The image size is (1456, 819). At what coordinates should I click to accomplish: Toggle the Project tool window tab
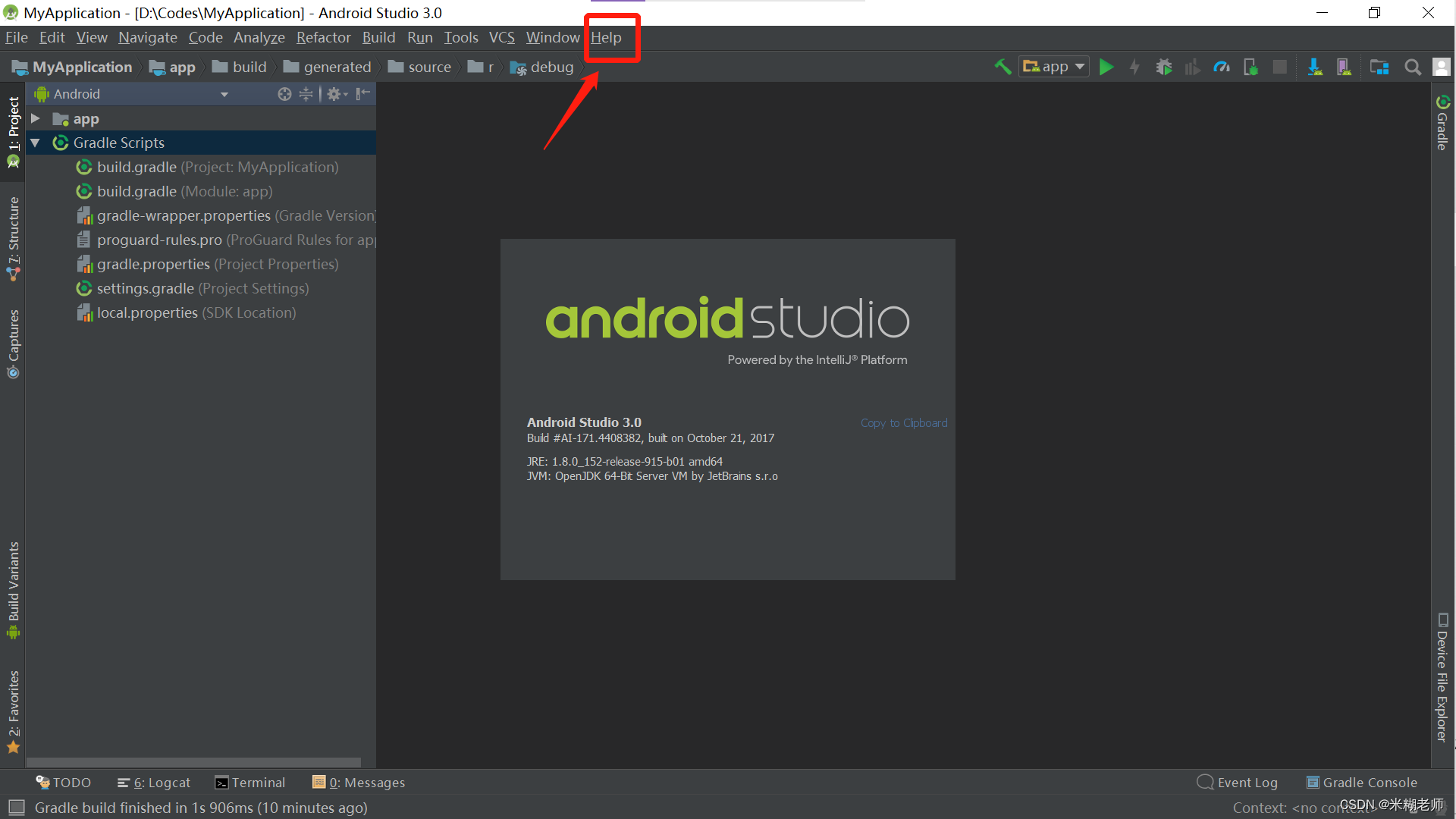click(13, 129)
